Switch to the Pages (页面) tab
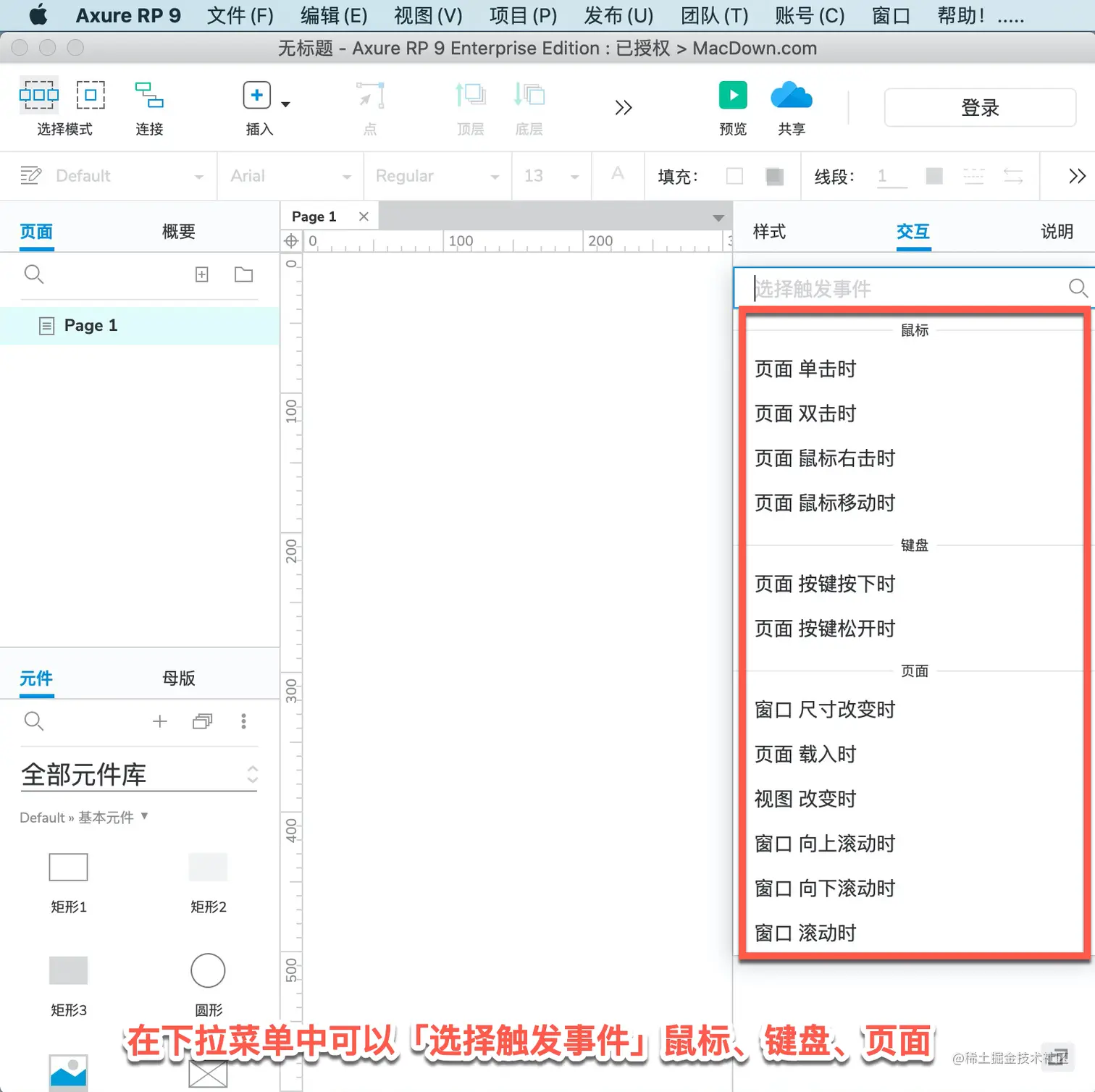 tap(36, 232)
